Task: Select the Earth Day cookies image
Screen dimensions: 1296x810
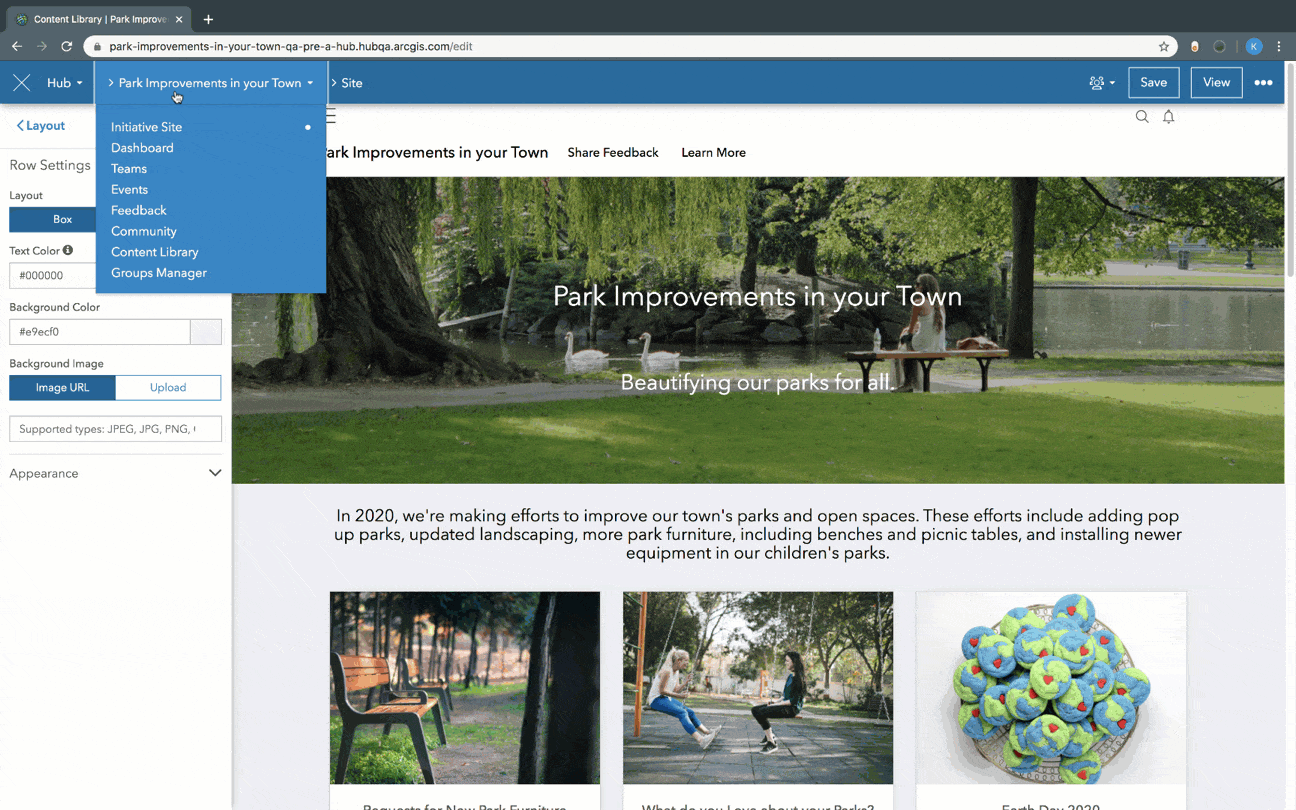Action: pos(1051,688)
